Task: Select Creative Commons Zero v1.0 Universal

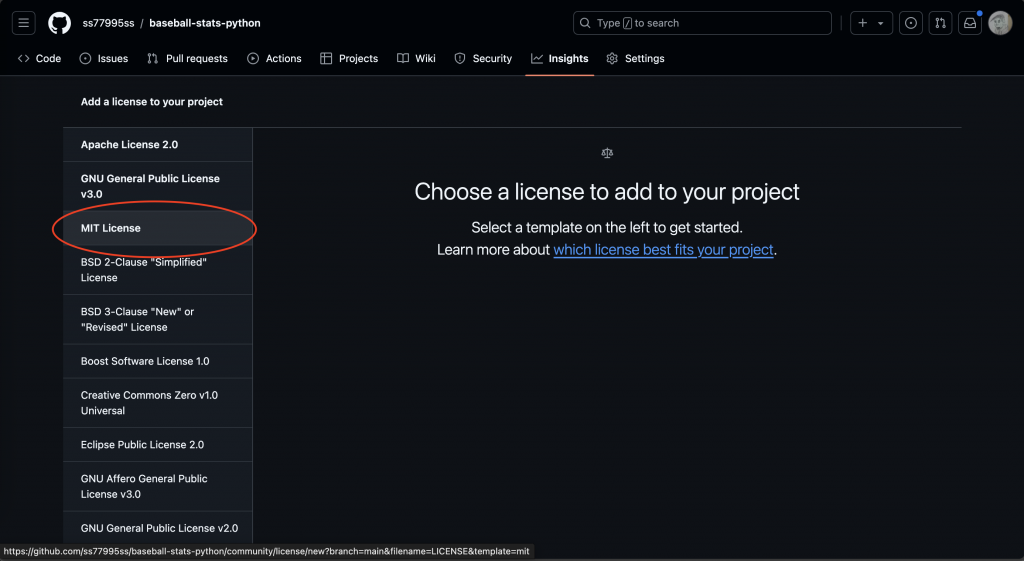Action: (157, 403)
